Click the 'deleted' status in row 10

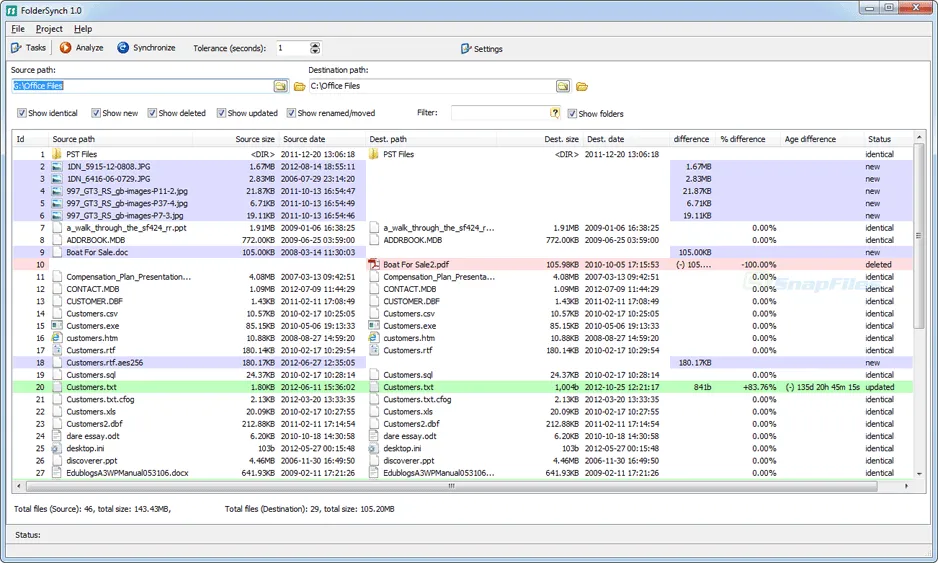point(878,264)
